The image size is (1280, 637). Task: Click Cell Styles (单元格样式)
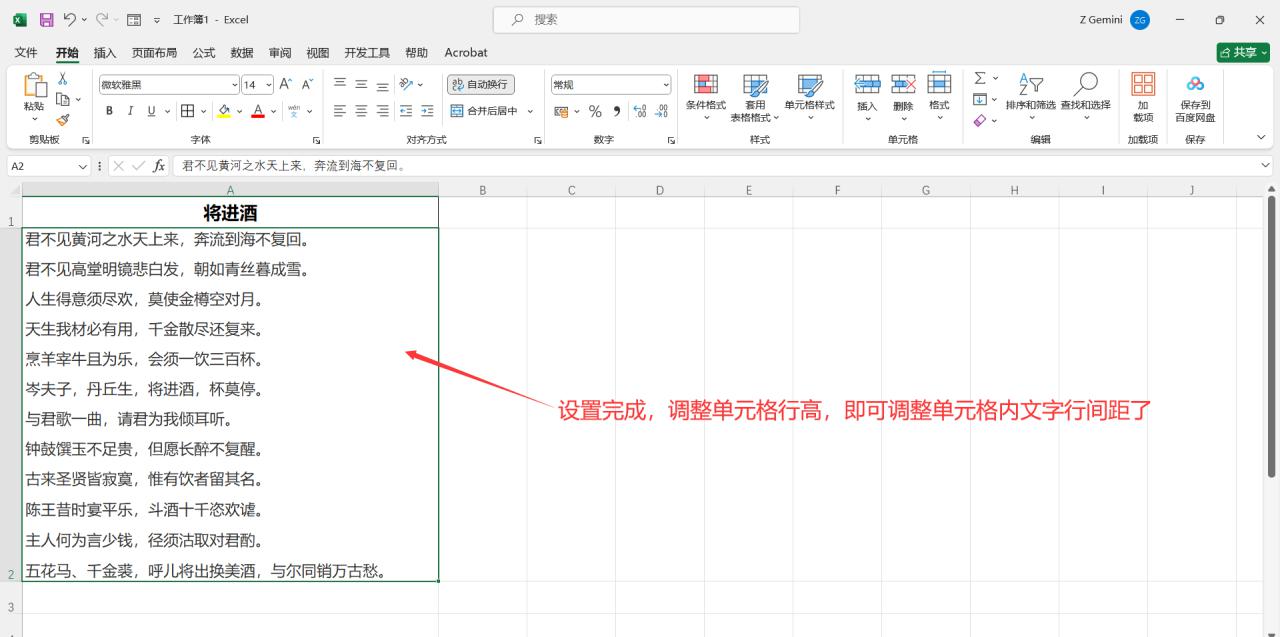tap(809, 96)
